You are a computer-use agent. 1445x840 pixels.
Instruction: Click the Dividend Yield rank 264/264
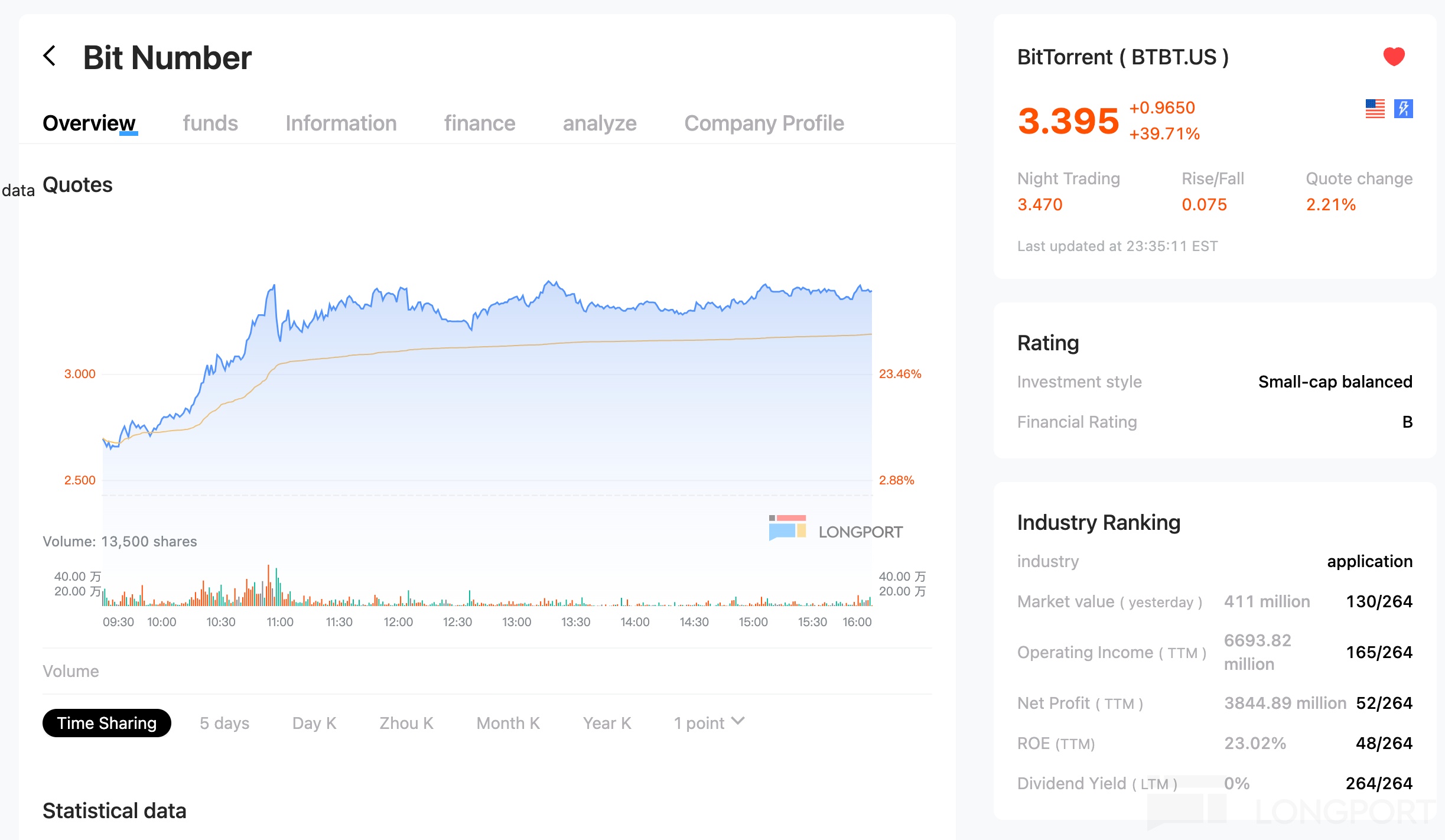point(1379,783)
